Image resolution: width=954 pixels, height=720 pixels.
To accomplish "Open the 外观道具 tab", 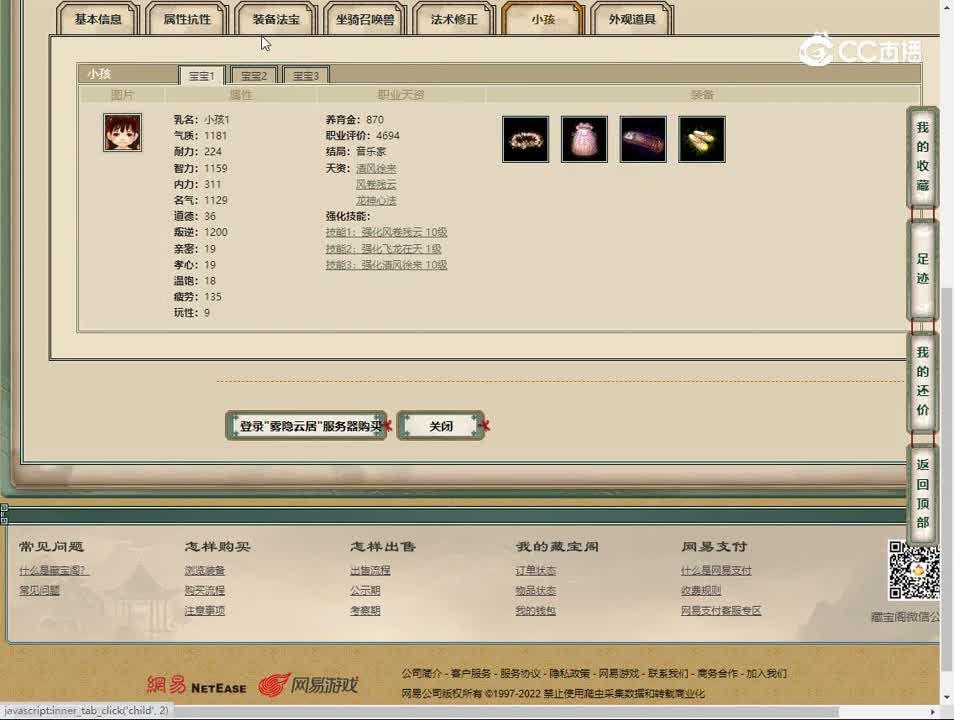I will point(632,19).
